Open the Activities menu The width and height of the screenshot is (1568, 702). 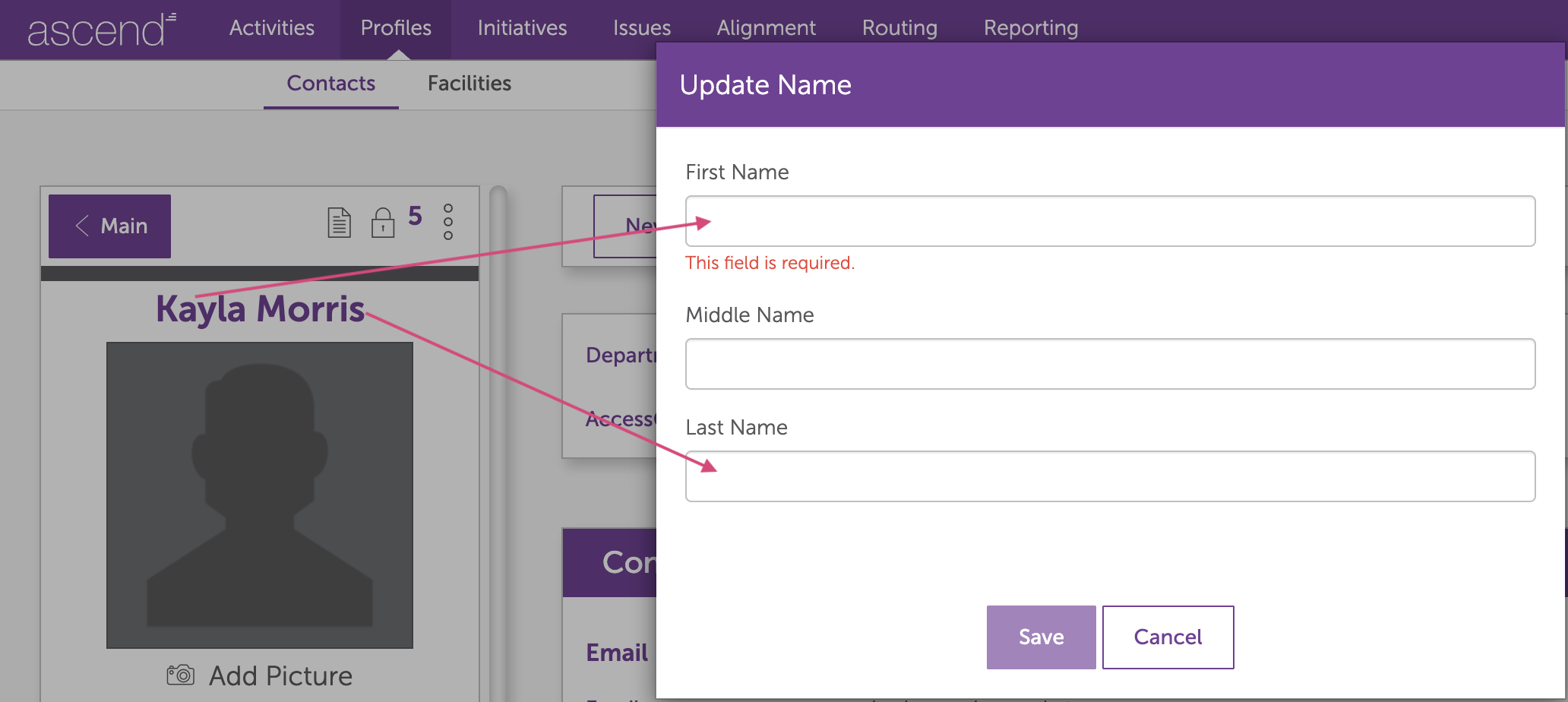(271, 28)
